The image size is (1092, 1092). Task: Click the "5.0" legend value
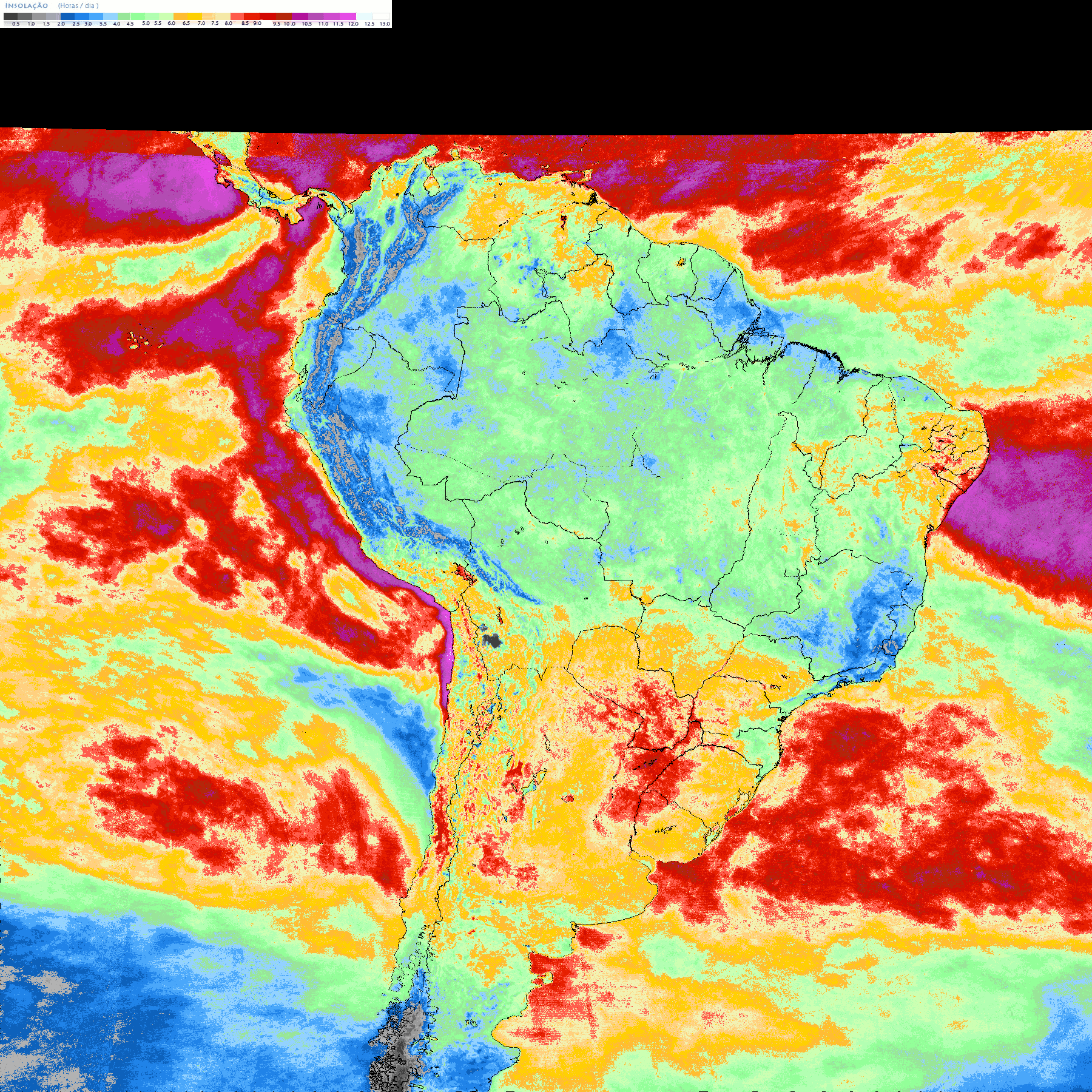tap(146, 23)
